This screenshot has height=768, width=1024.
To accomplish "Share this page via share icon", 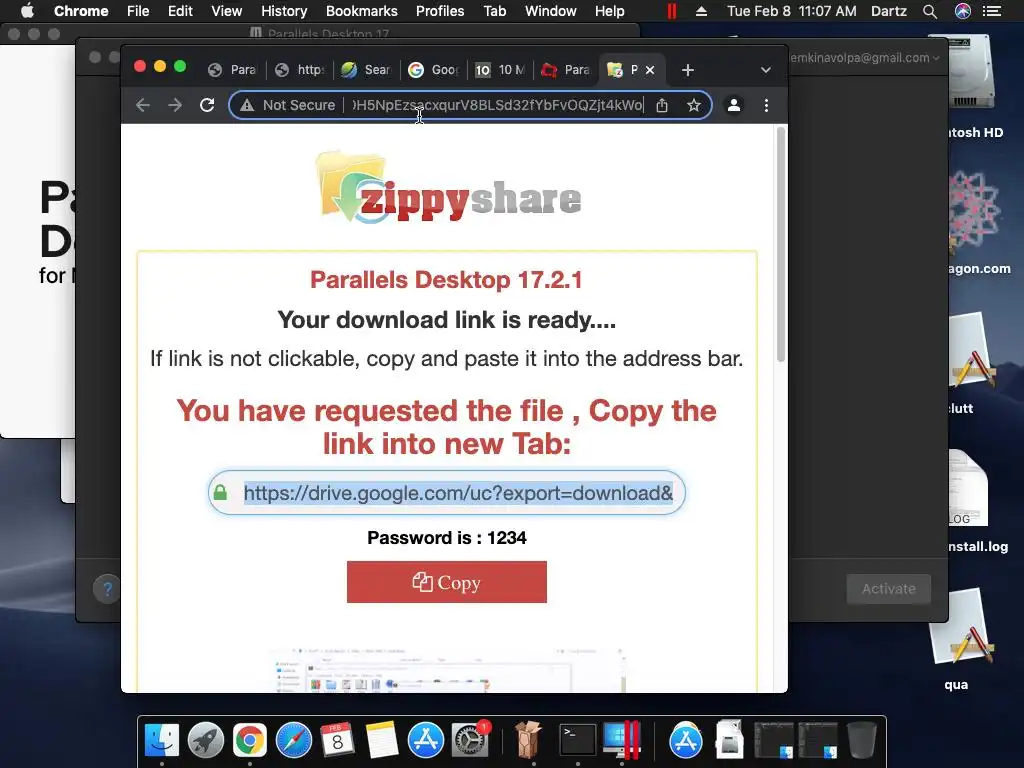I will 662,105.
